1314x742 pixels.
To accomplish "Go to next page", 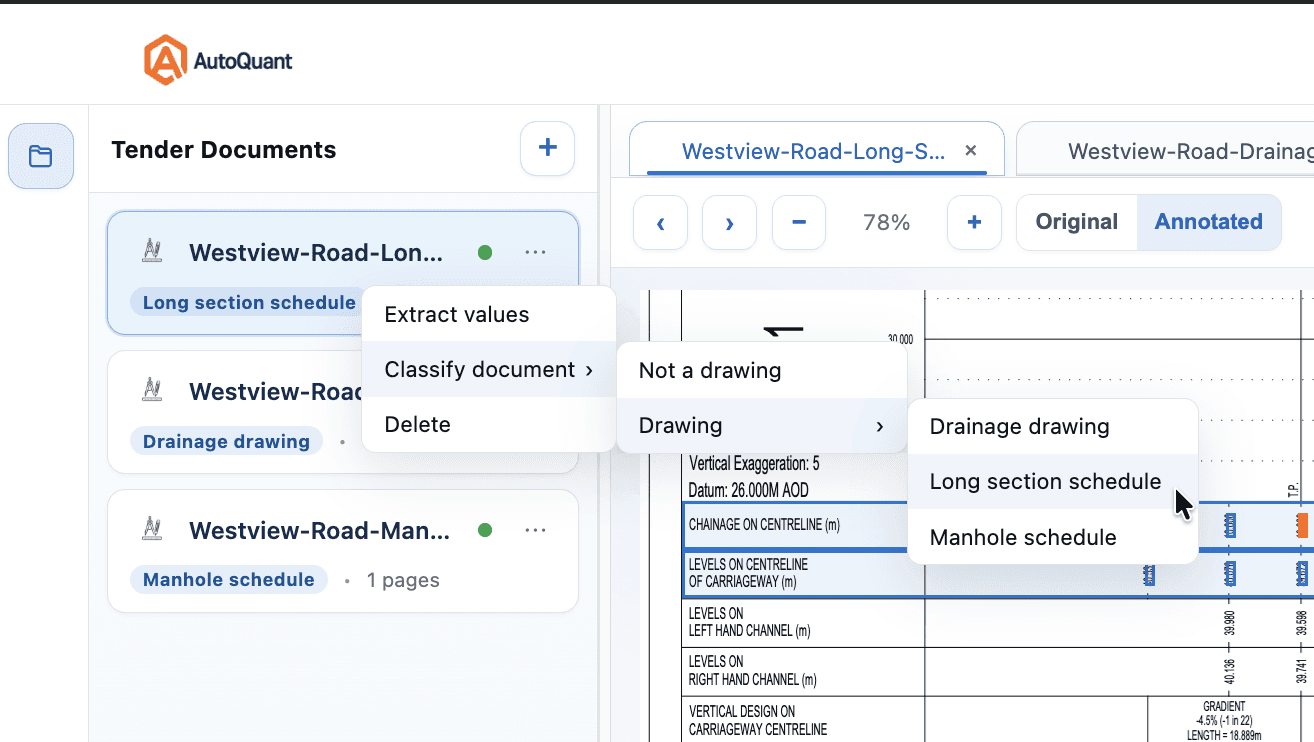I will click(x=729, y=222).
